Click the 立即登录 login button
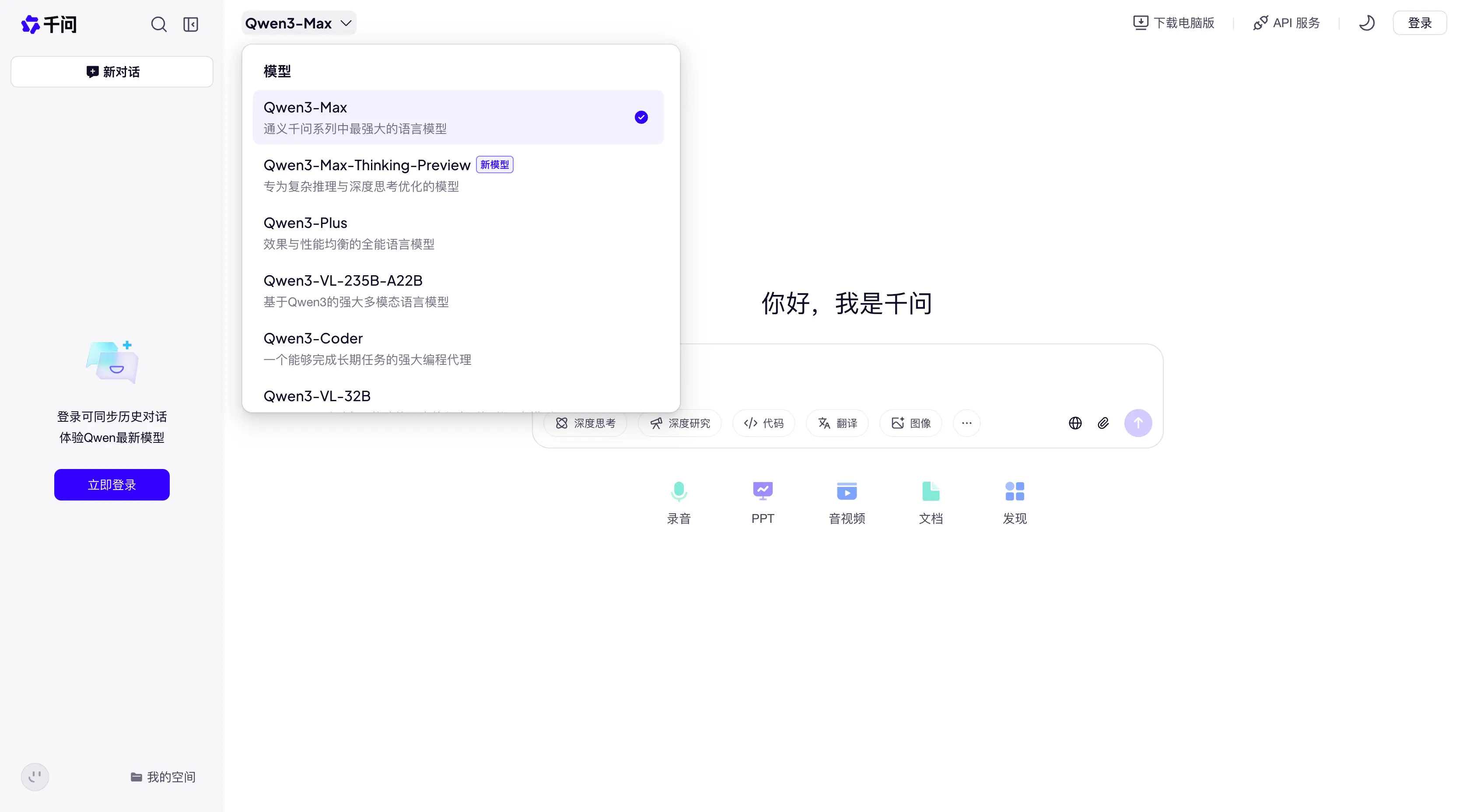Image resolution: width=1470 pixels, height=812 pixels. tap(111, 484)
